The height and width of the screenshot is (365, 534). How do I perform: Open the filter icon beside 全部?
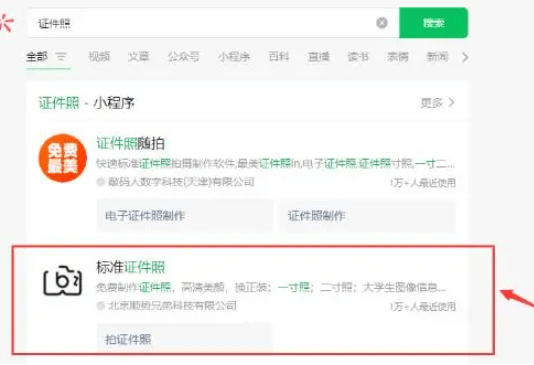[61, 56]
